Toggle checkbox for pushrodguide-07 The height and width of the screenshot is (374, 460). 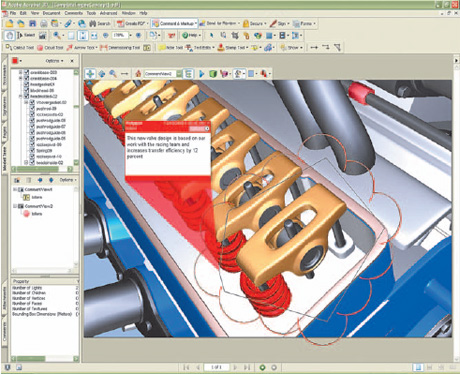(32, 126)
